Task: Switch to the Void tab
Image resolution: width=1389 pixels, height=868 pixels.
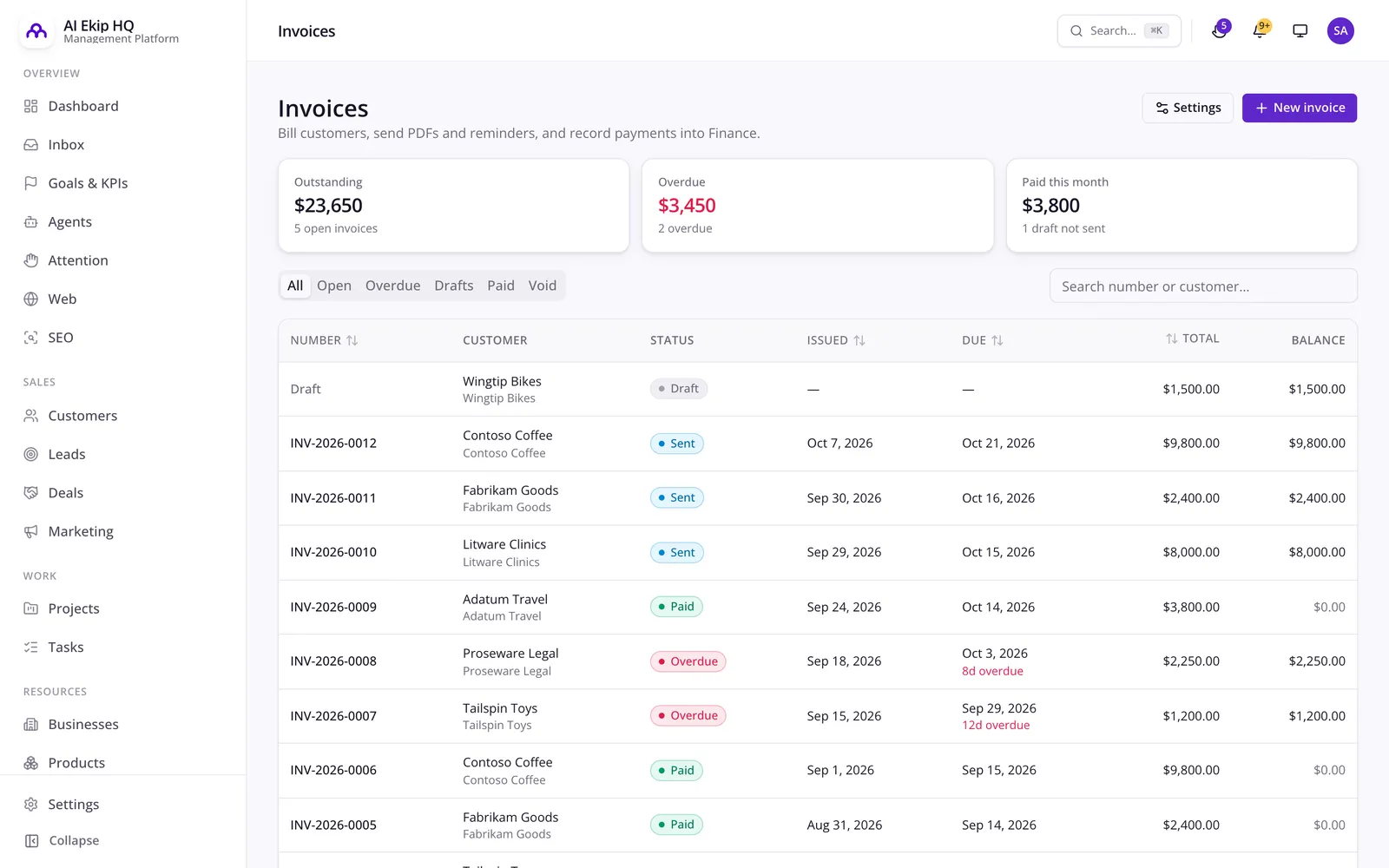Action: point(543,286)
